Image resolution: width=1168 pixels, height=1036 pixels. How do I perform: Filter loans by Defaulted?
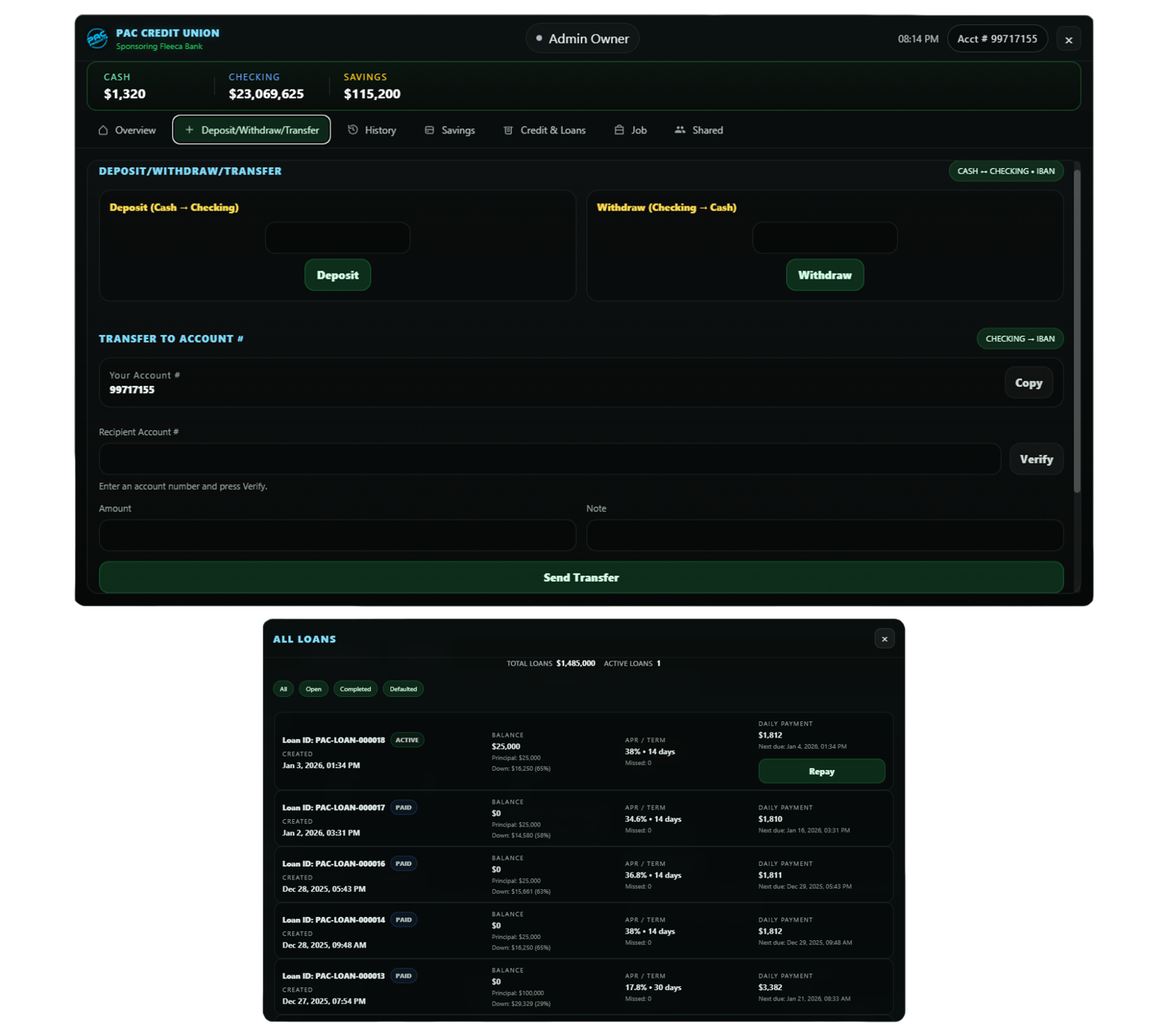pyautogui.click(x=403, y=689)
